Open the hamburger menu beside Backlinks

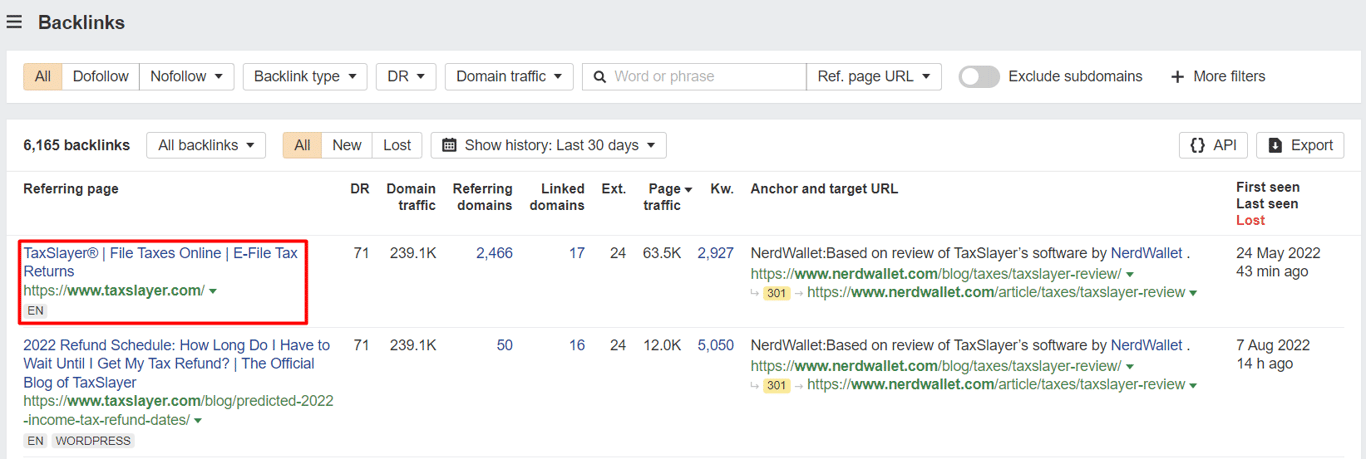[x=14, y=22]
